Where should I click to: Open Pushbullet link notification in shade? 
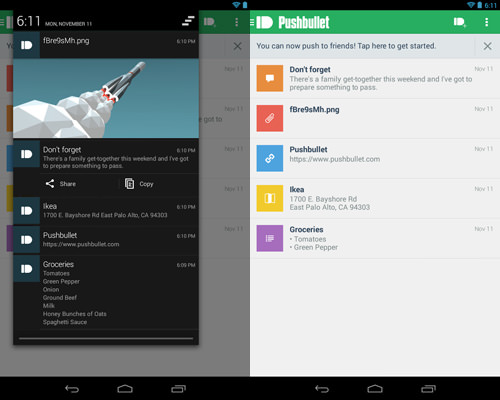106,240
